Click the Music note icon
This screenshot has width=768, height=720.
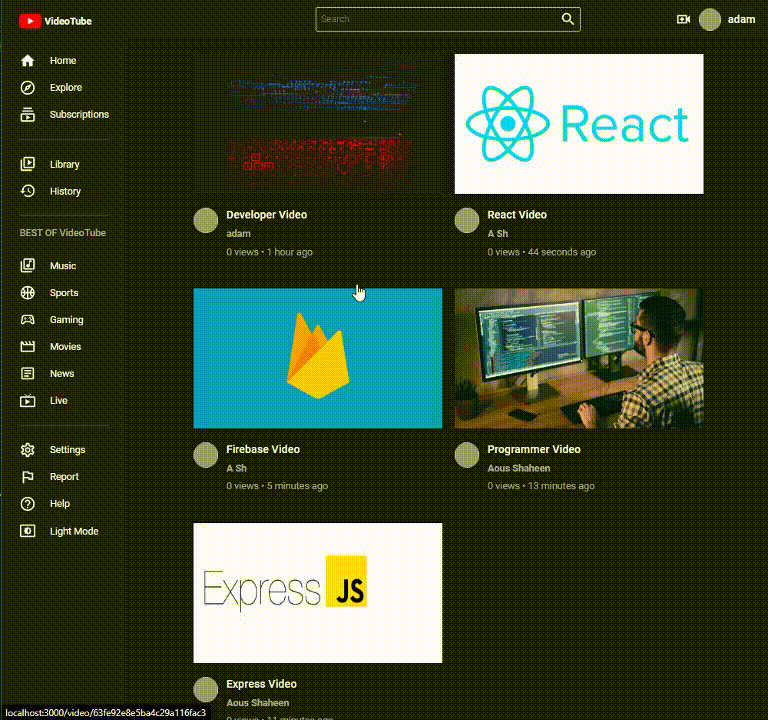27,265
